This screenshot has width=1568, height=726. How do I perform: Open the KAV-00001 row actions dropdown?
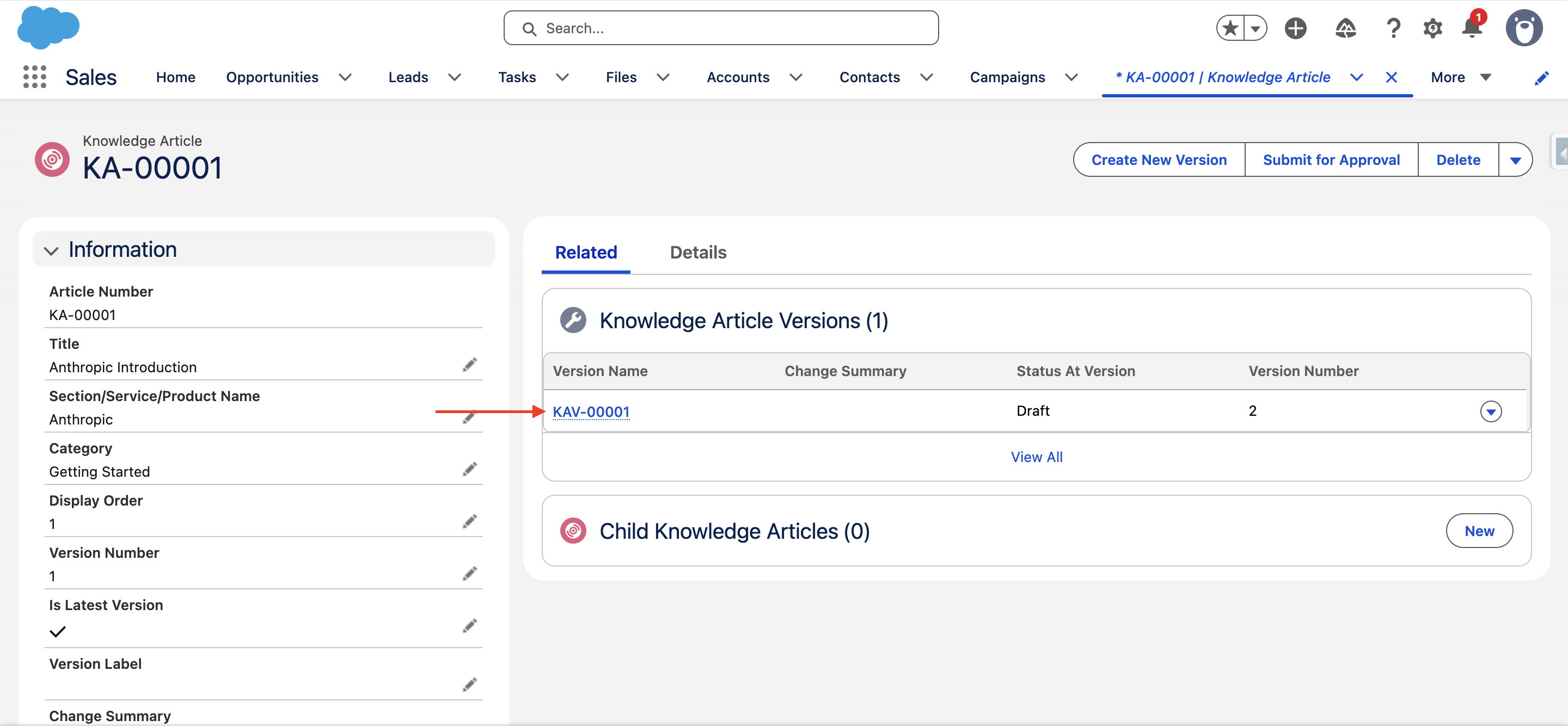(1490, 411)
